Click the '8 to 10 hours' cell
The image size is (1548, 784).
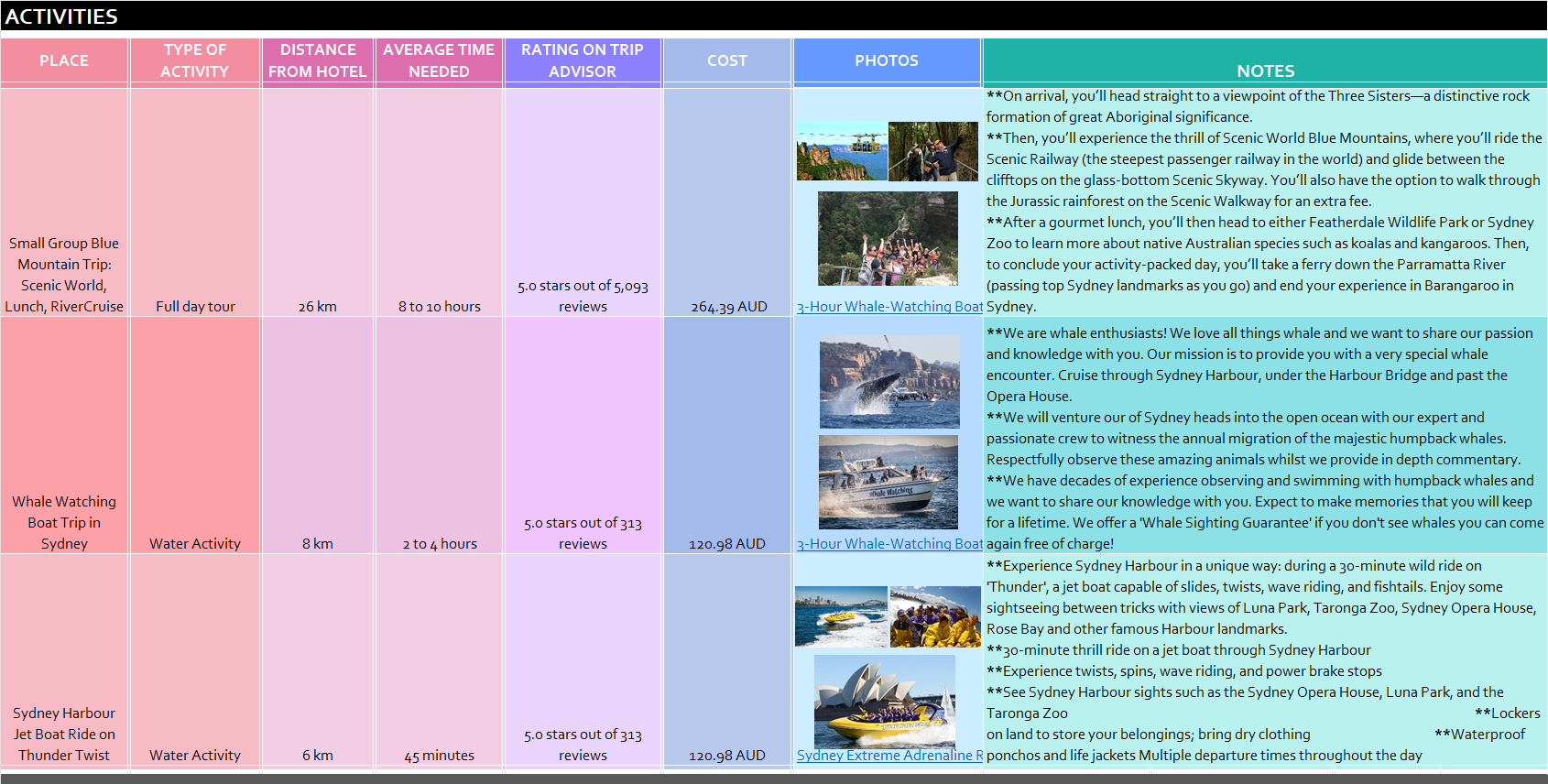click(x=439, y=202)
